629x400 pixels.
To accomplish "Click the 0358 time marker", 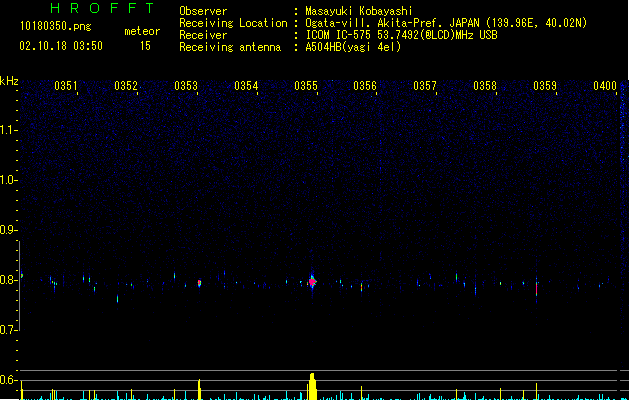I will point(485,86).
